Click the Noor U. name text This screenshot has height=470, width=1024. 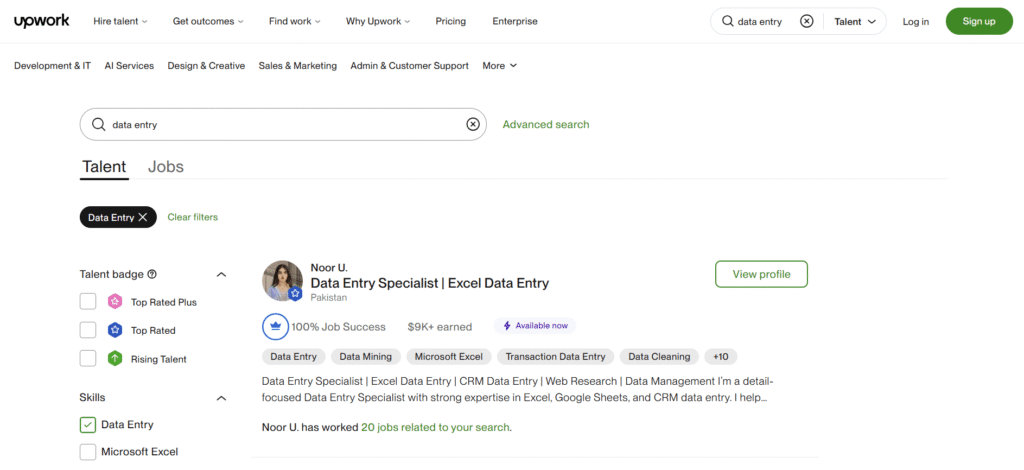(x=329, y=268)
